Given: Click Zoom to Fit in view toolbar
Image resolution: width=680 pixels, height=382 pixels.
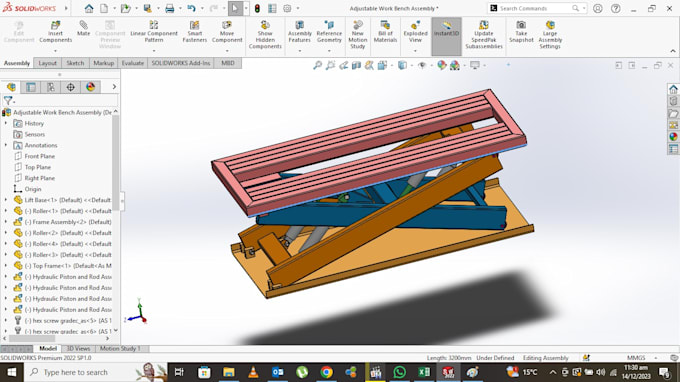Looking at the screenshot, I should [317, 65].
